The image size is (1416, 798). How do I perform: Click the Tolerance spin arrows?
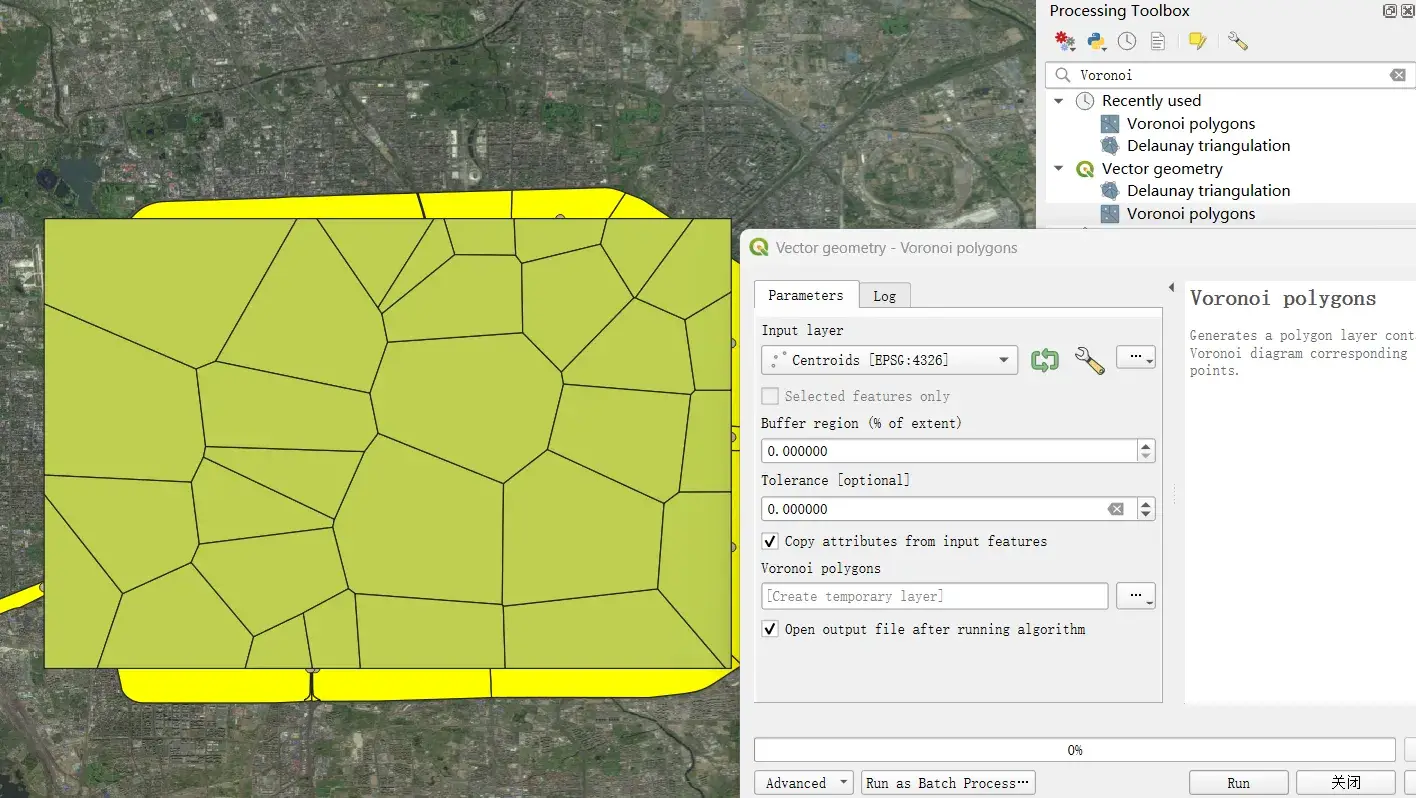1146,509
